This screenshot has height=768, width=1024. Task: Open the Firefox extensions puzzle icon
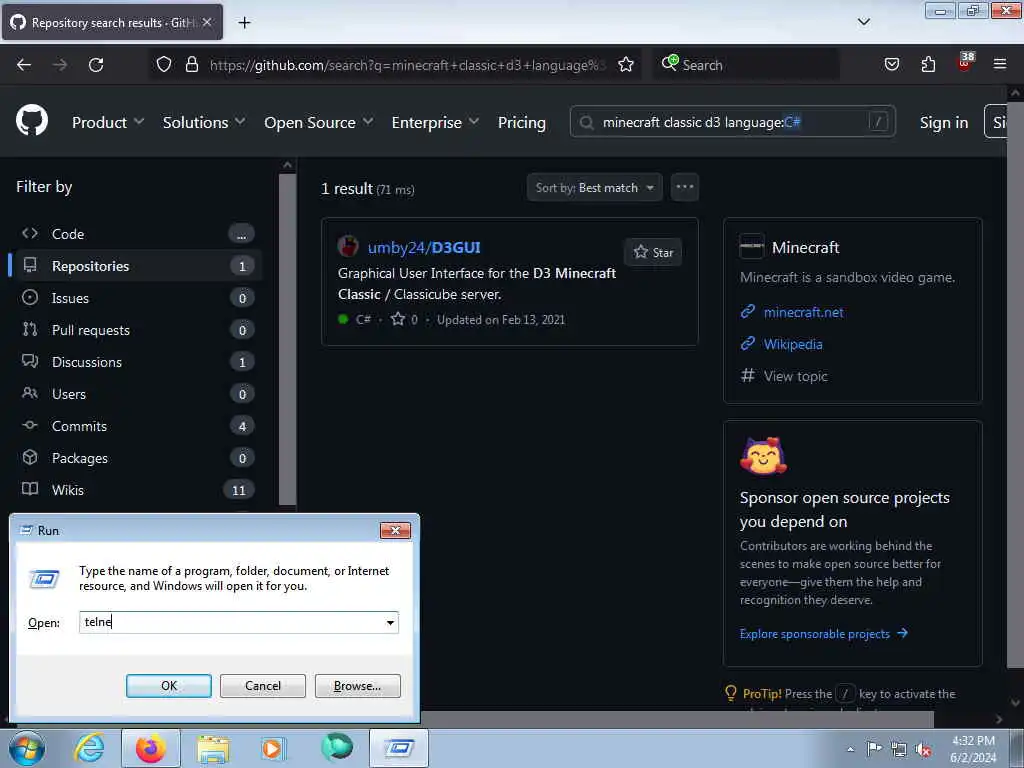(x=928, y=65)
